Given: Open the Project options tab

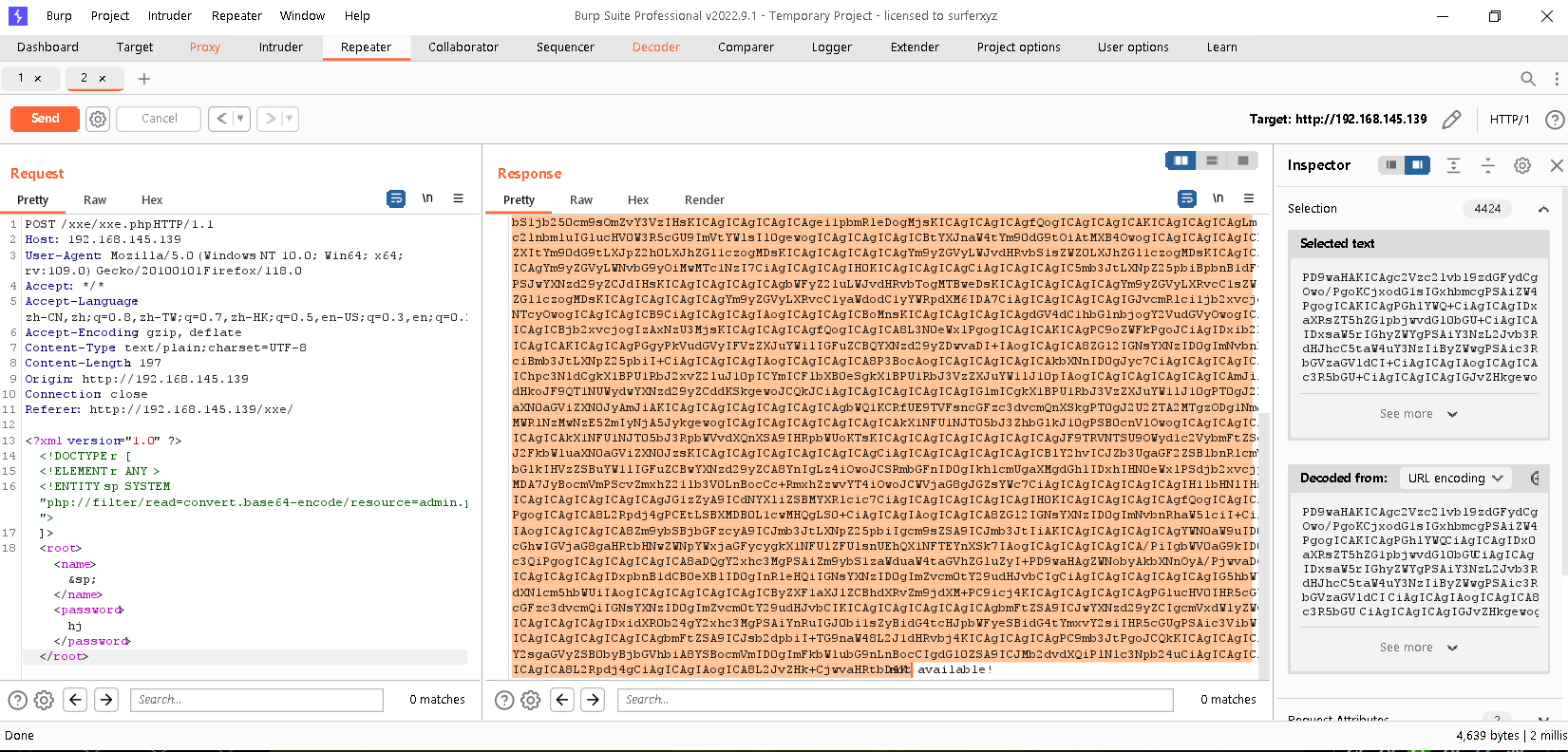Looking at the screenshot, I should [x=1019, y=47].
